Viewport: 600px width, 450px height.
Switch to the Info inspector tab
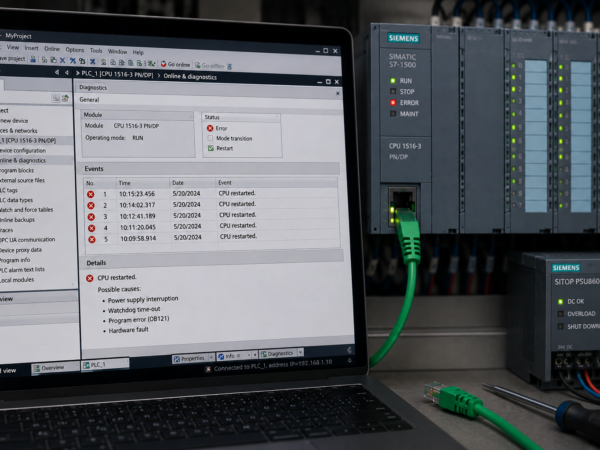[234, 356]
